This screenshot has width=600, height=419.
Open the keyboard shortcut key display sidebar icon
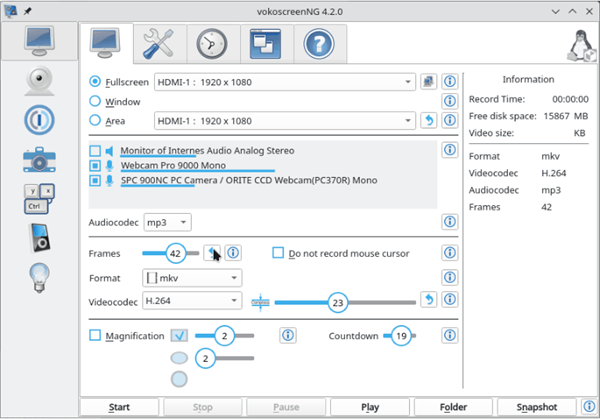[x=38, y=196]
